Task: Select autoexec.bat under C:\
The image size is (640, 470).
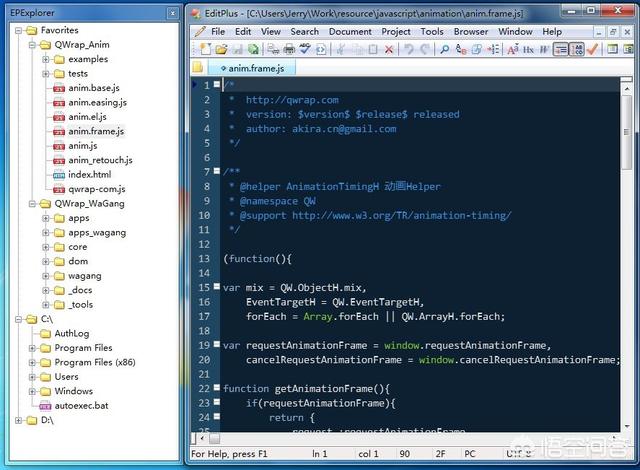Action: coord(81,406)
